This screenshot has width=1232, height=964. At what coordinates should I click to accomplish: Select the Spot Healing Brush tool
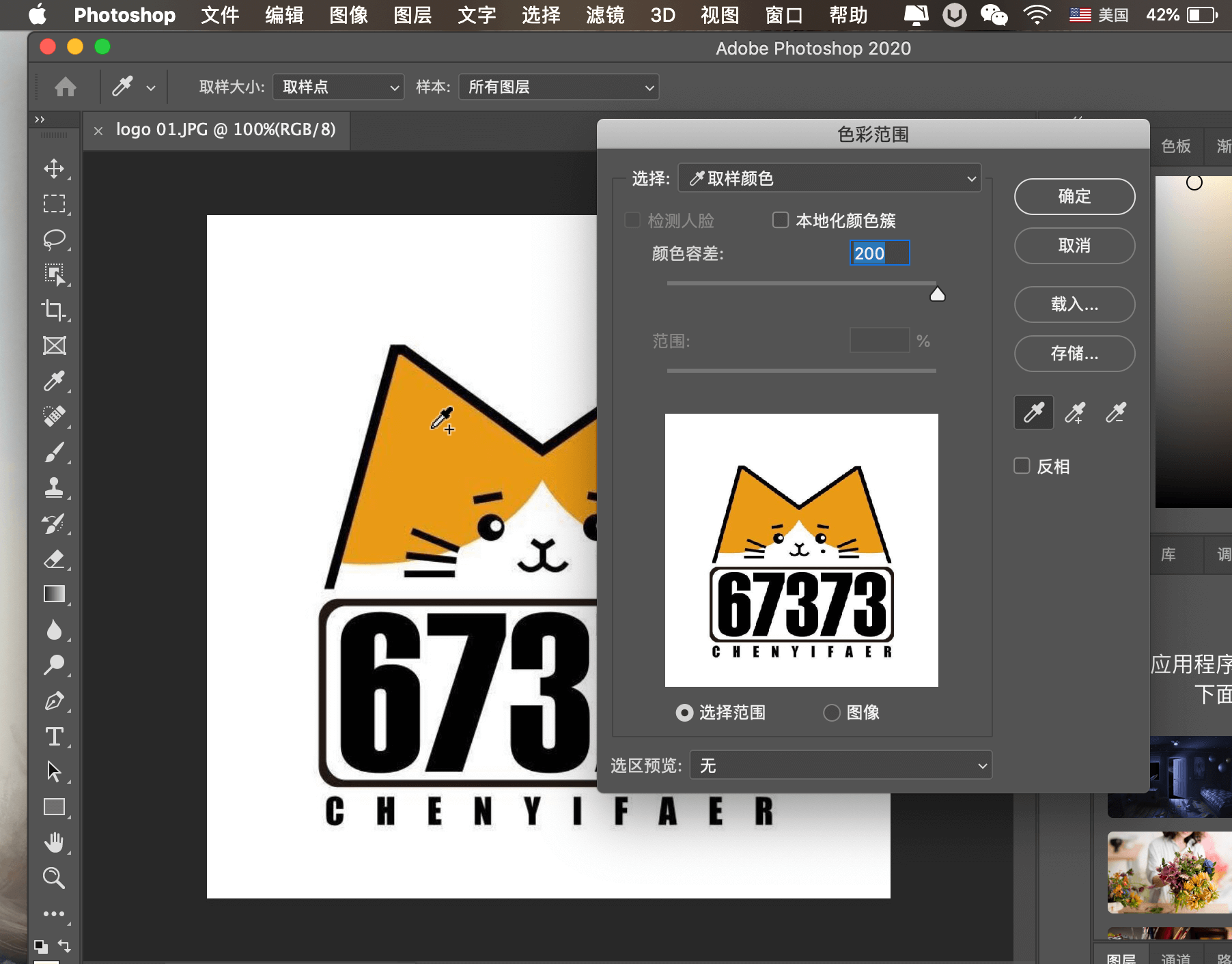(x=54, y=416)
